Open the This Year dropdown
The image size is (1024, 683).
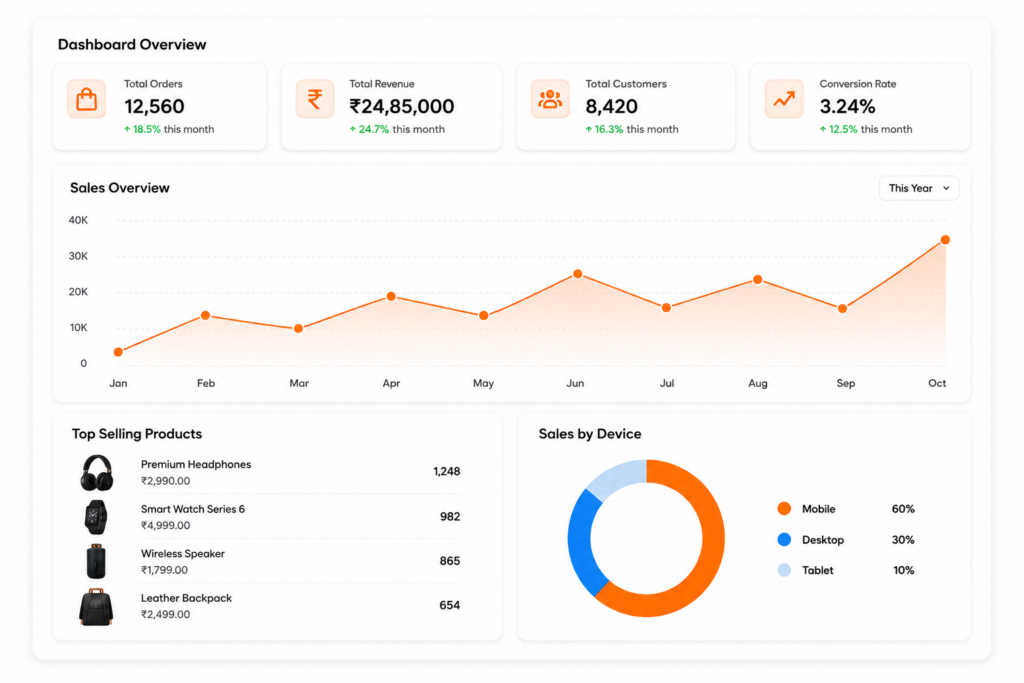(919, 188)
